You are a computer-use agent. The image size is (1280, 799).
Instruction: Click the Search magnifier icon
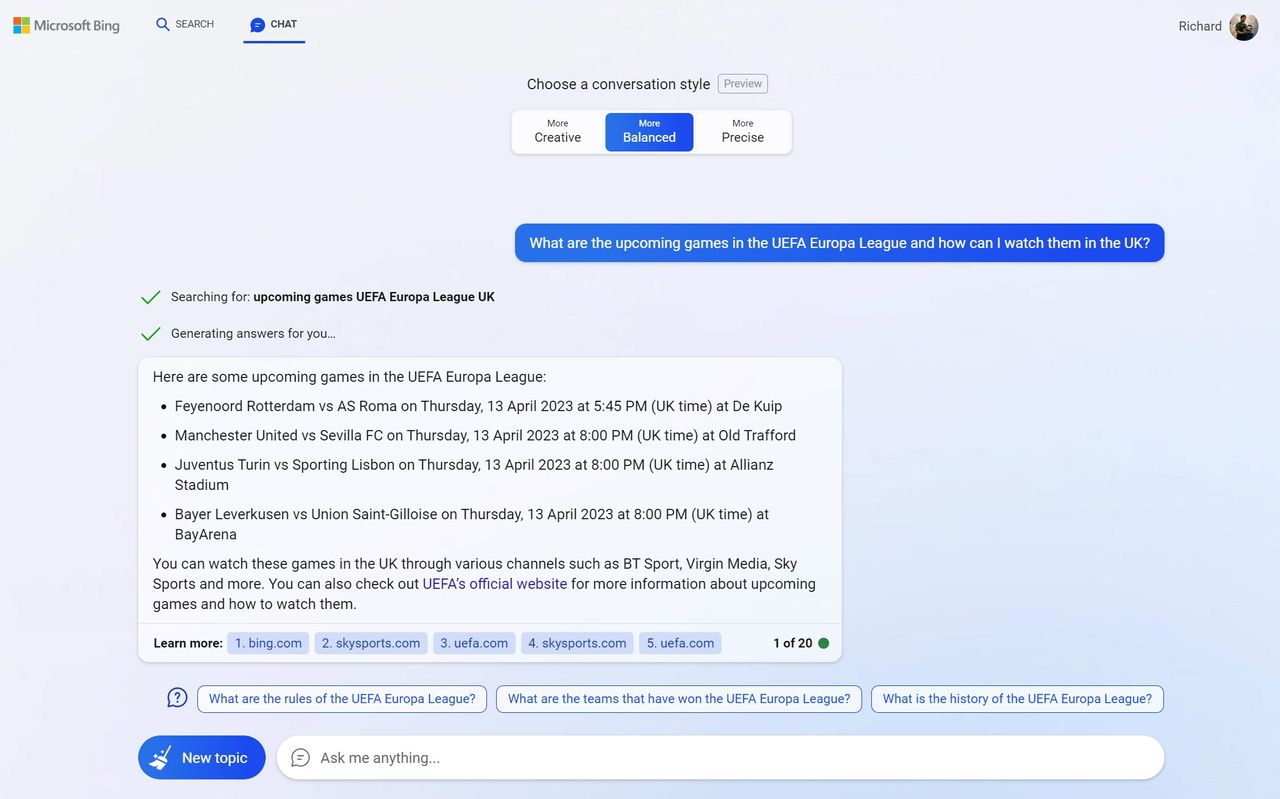(x=163, y=24)
